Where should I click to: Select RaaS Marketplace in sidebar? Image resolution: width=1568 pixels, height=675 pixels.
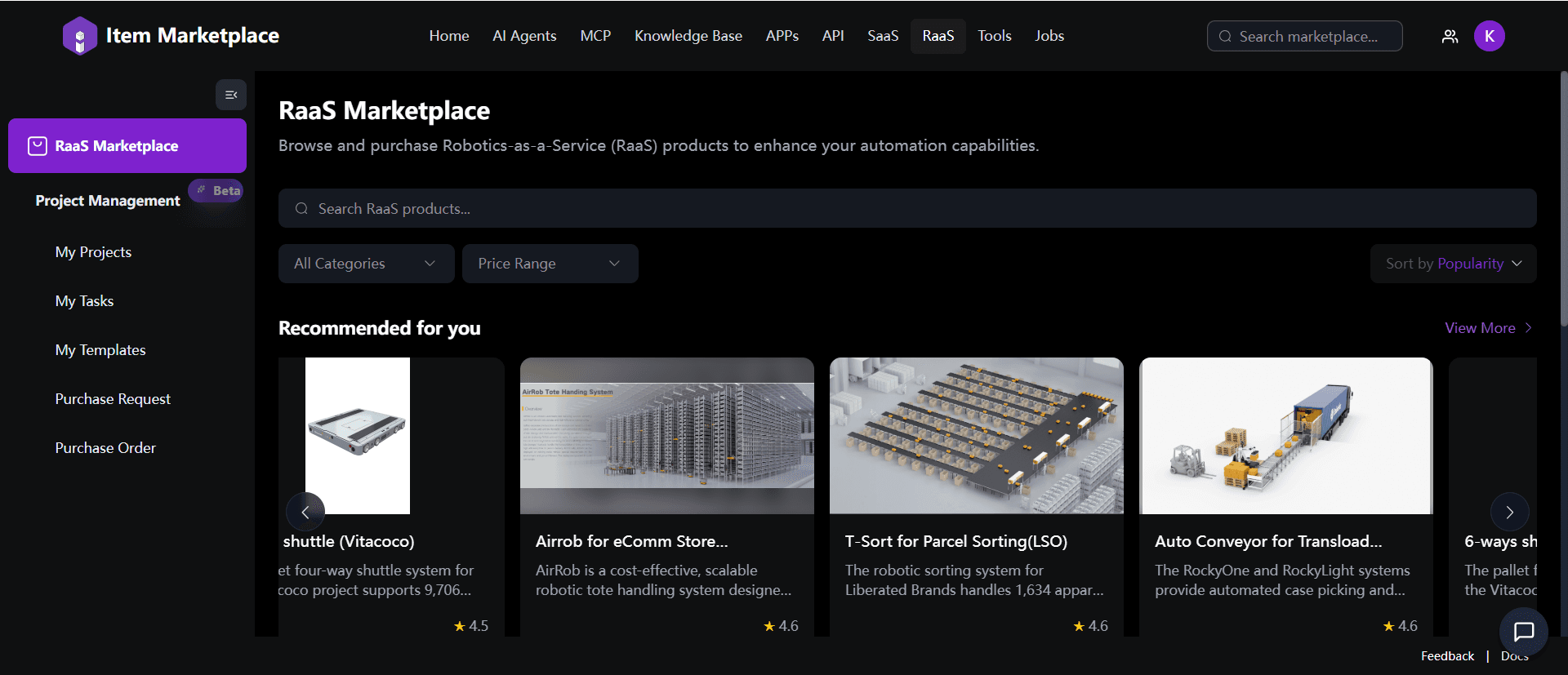pos(127,146)
